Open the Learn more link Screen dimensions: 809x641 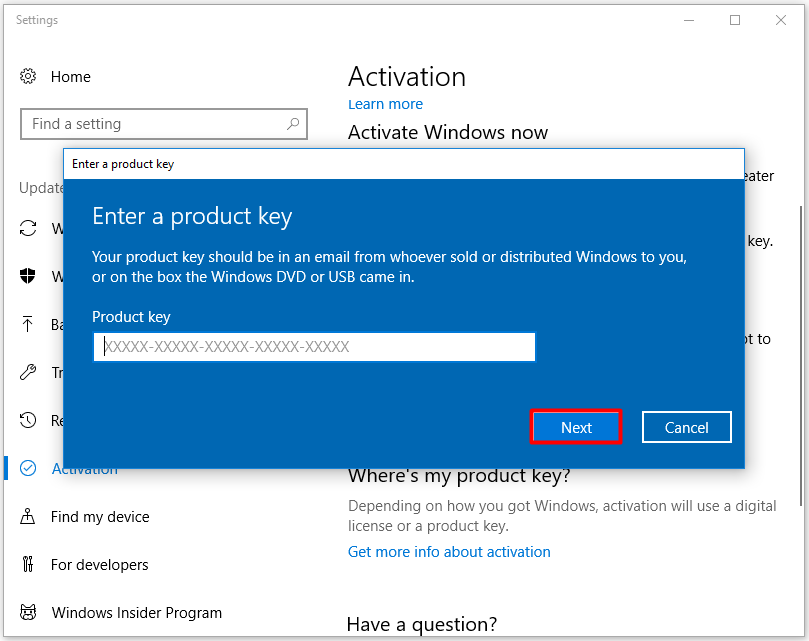[x=385, y=104]
